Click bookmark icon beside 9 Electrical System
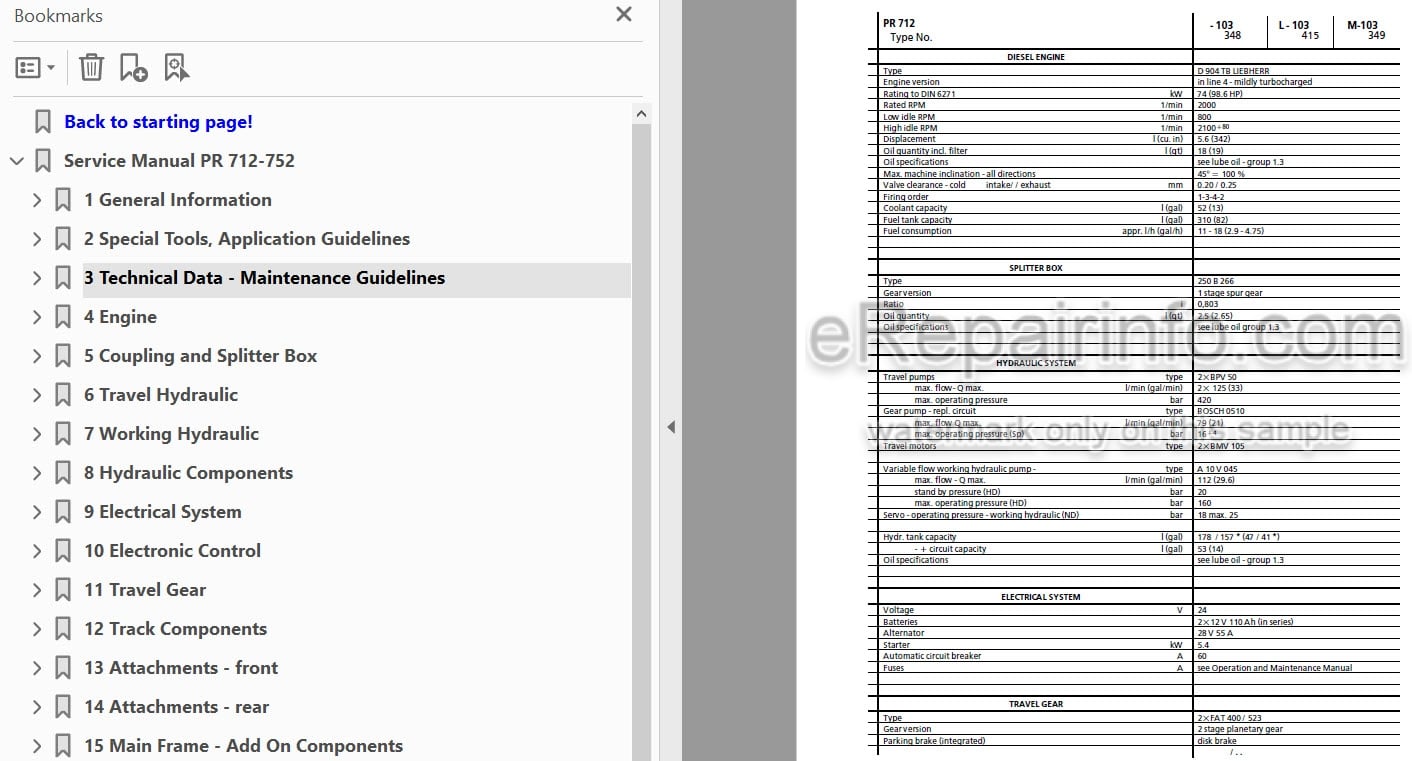This screenshot has height=761, width=1412. [63, 512]
